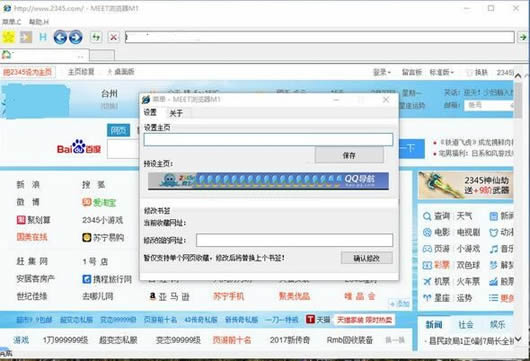530x361 pixels.
Task: Click the 保存 button
Action: (x=349, y=155)
